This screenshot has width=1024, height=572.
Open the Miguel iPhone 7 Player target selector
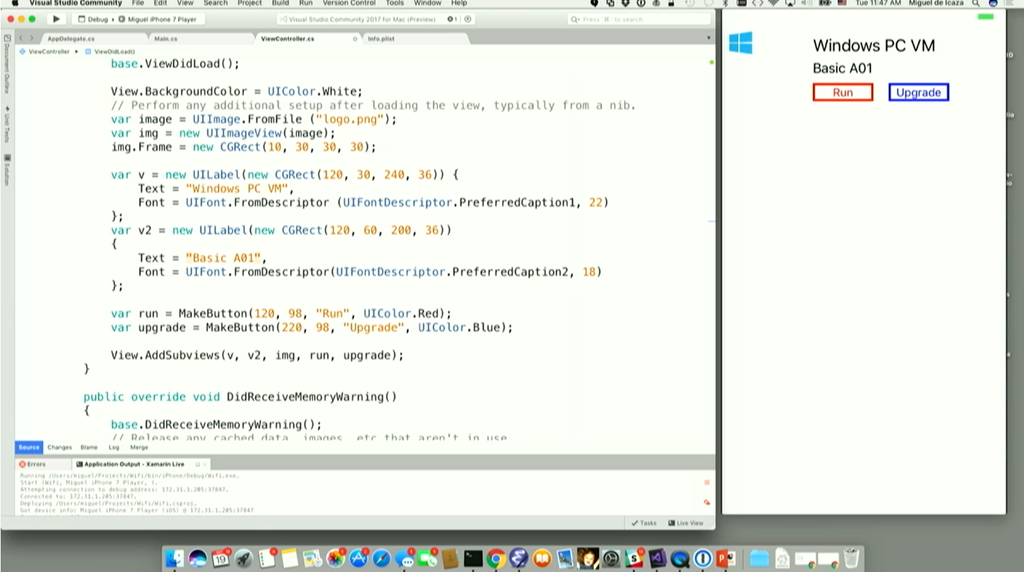point(157,20)
